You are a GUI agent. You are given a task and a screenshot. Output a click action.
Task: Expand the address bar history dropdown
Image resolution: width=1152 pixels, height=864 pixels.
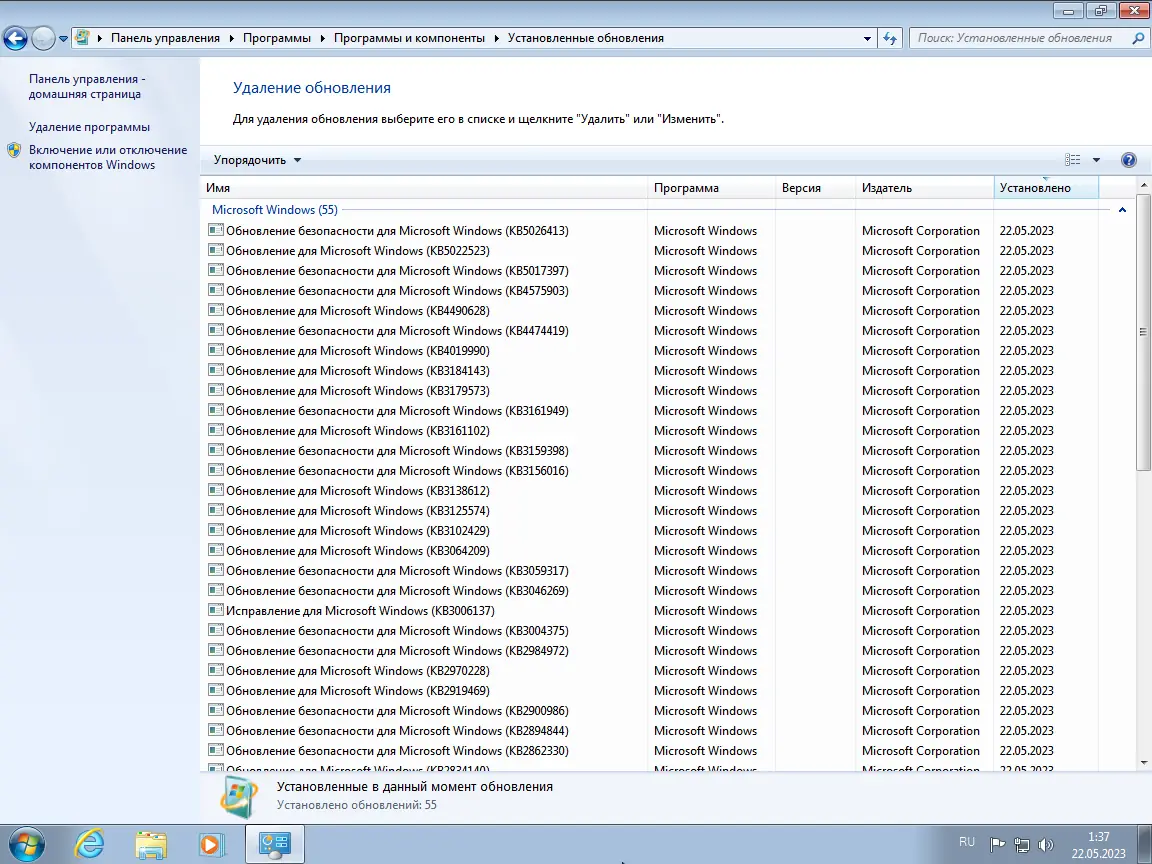(867, 38)
